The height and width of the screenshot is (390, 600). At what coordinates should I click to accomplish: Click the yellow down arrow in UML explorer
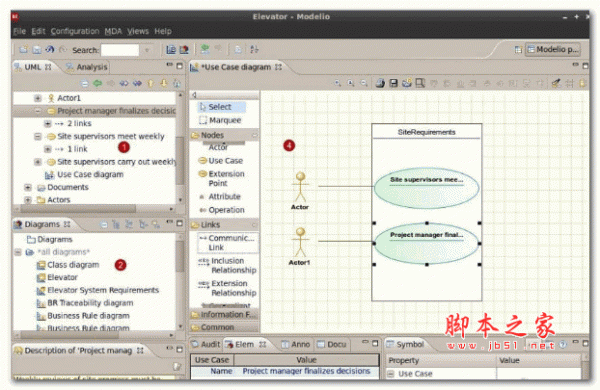[164, 83]
